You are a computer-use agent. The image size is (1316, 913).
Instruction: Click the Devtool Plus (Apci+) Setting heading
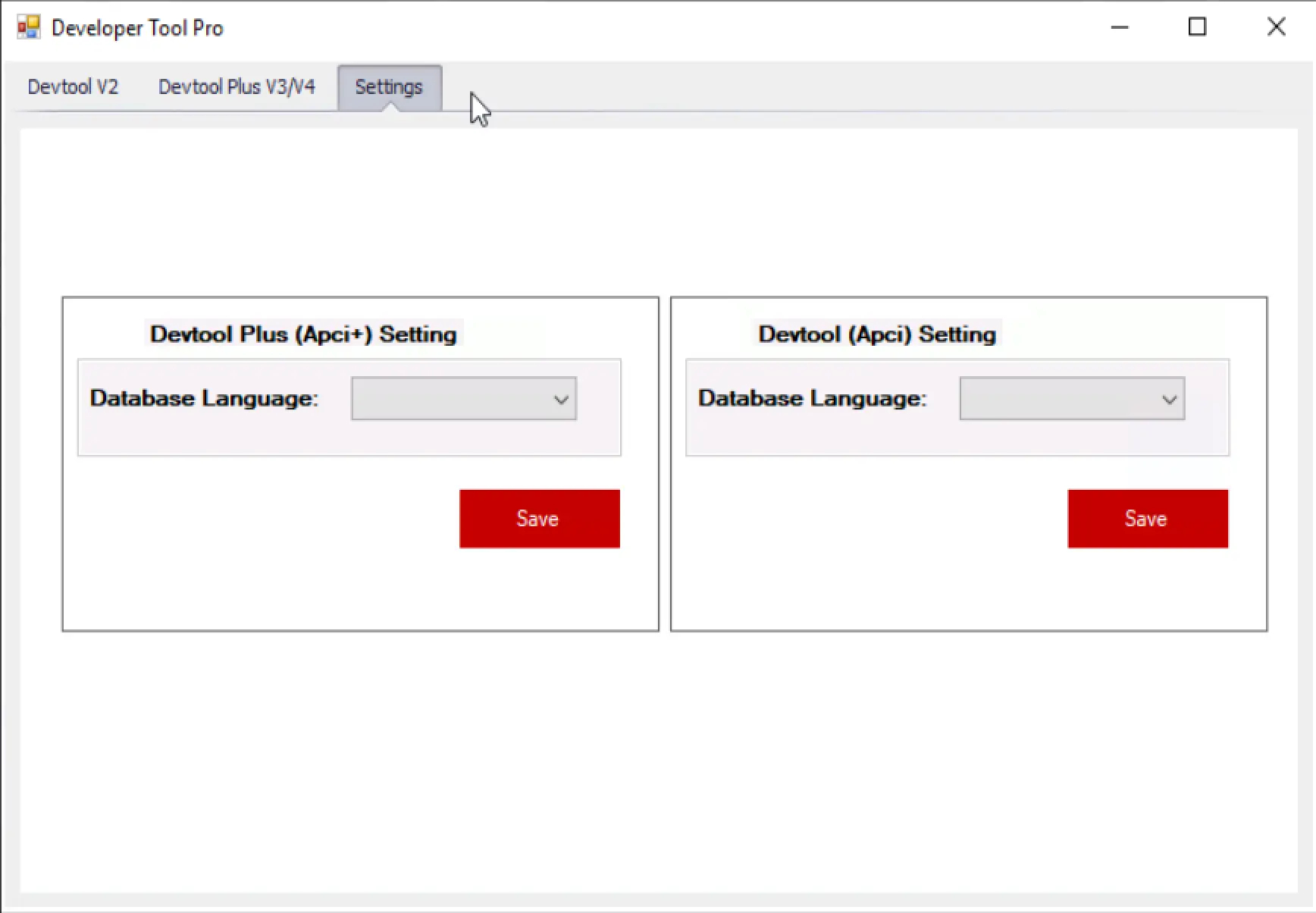pos(303,334)
